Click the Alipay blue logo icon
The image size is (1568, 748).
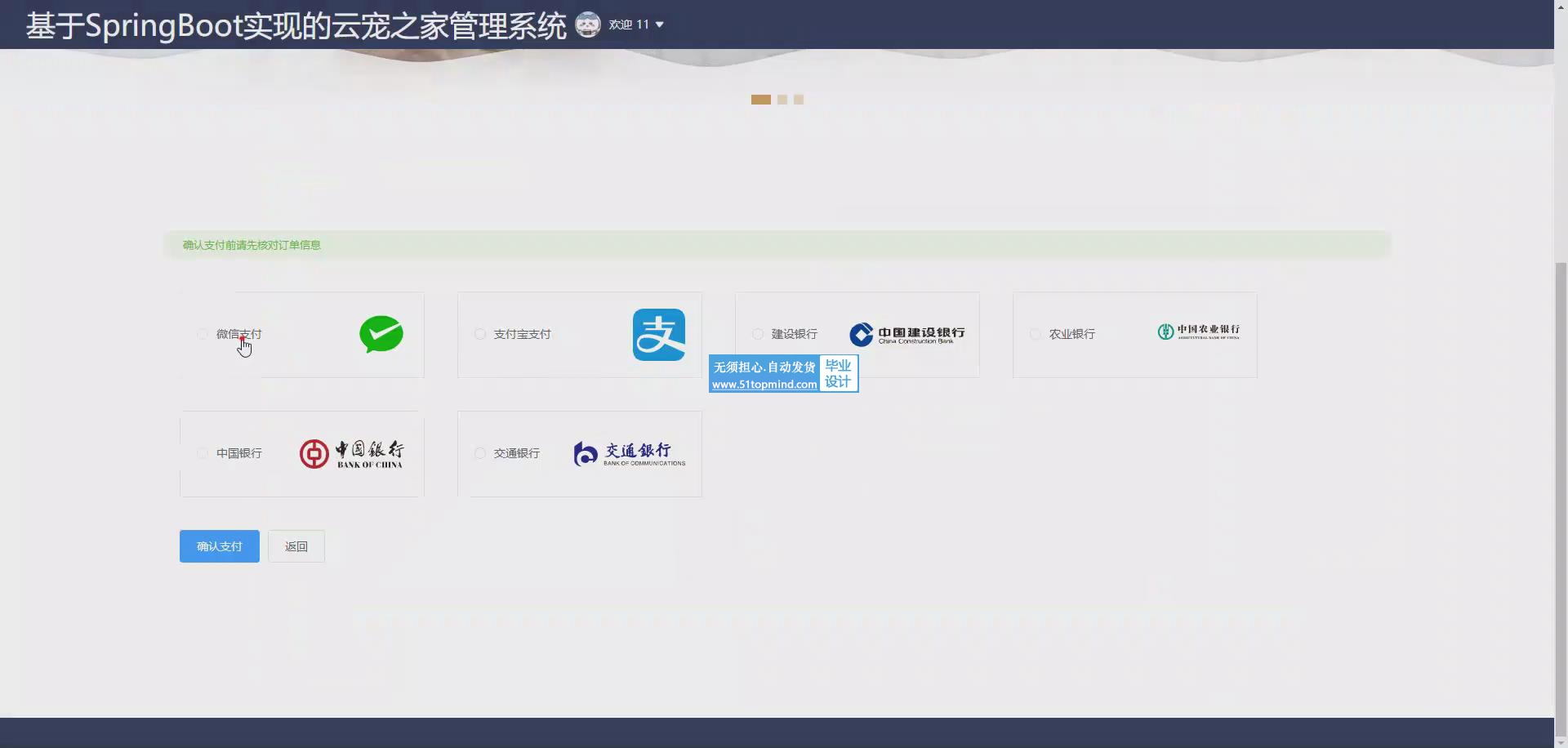658,335
